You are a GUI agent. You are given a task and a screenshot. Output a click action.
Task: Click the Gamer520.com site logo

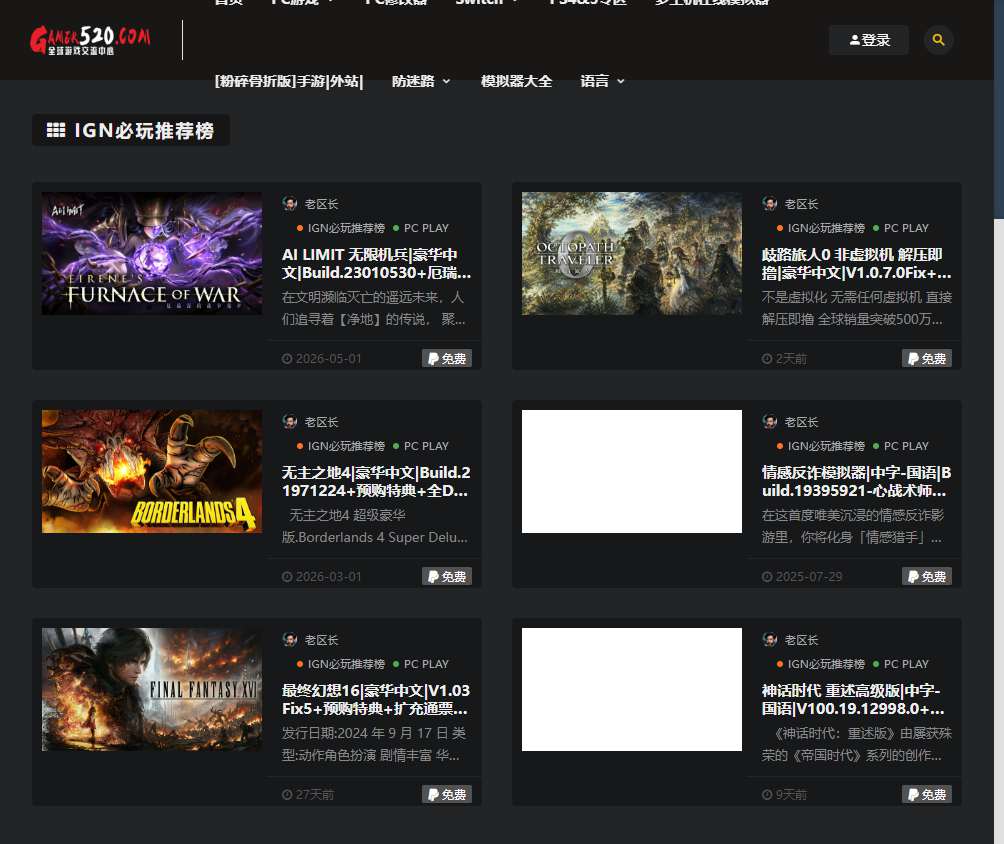coord(90,40)
